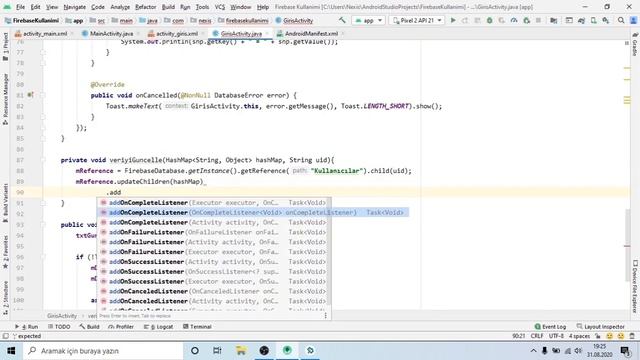Open the Build menu

pos(168,7)
